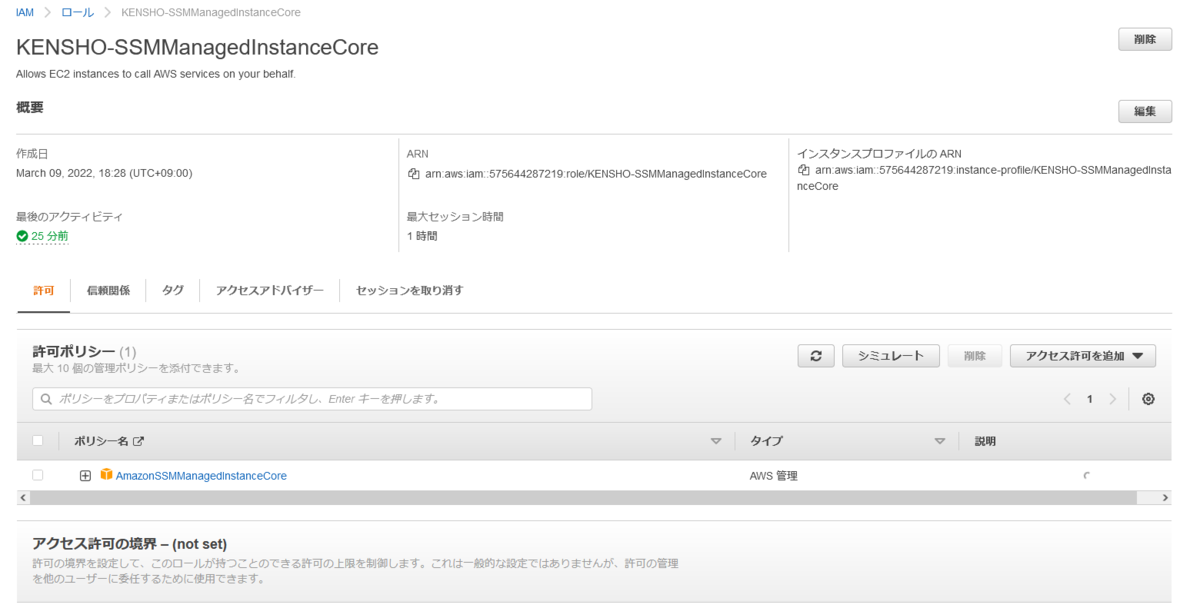Click the アクセス許可の境界 – (not set) heading
This screenshot has height=608, width=1200.
(x=130, y=544)
